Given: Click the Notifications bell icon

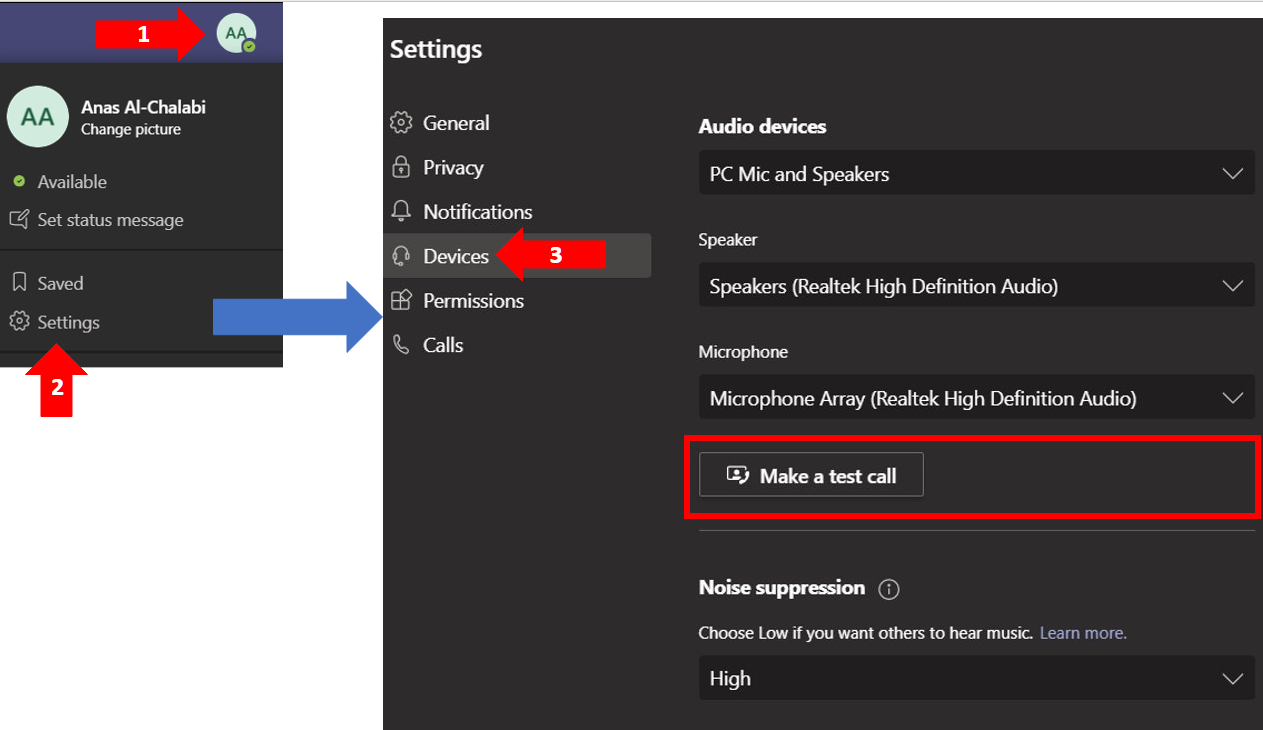Looking at the screenshot, I should point(401,211).
